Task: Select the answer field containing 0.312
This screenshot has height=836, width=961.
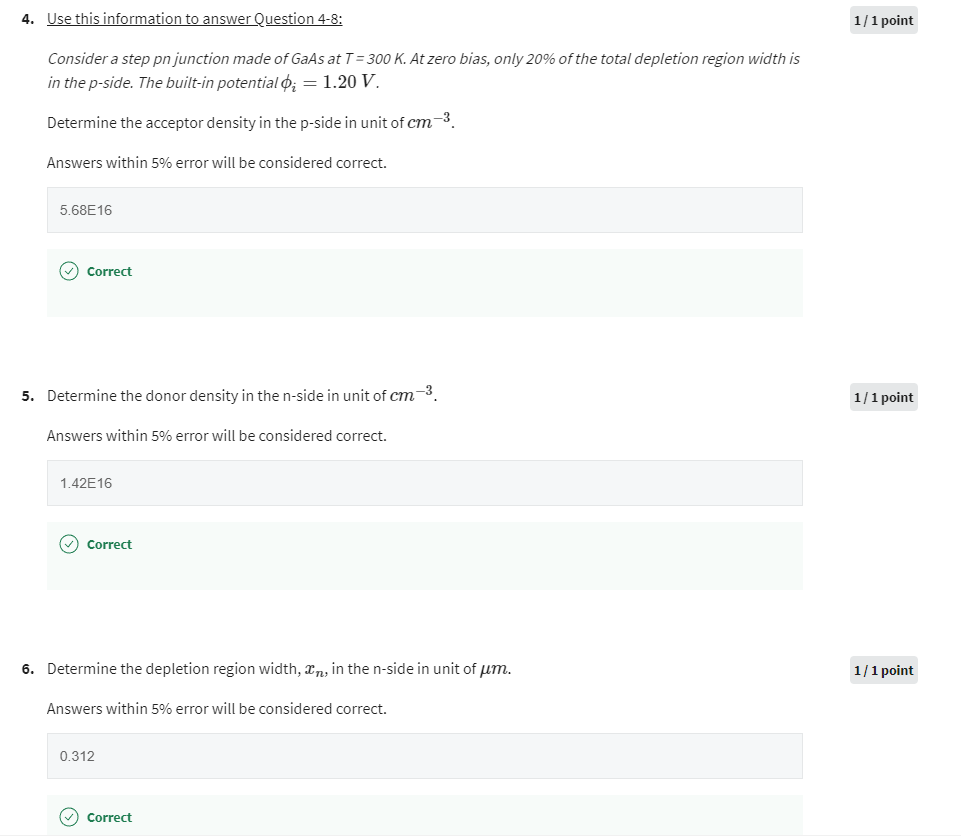Action: click(x=424, y=756)
